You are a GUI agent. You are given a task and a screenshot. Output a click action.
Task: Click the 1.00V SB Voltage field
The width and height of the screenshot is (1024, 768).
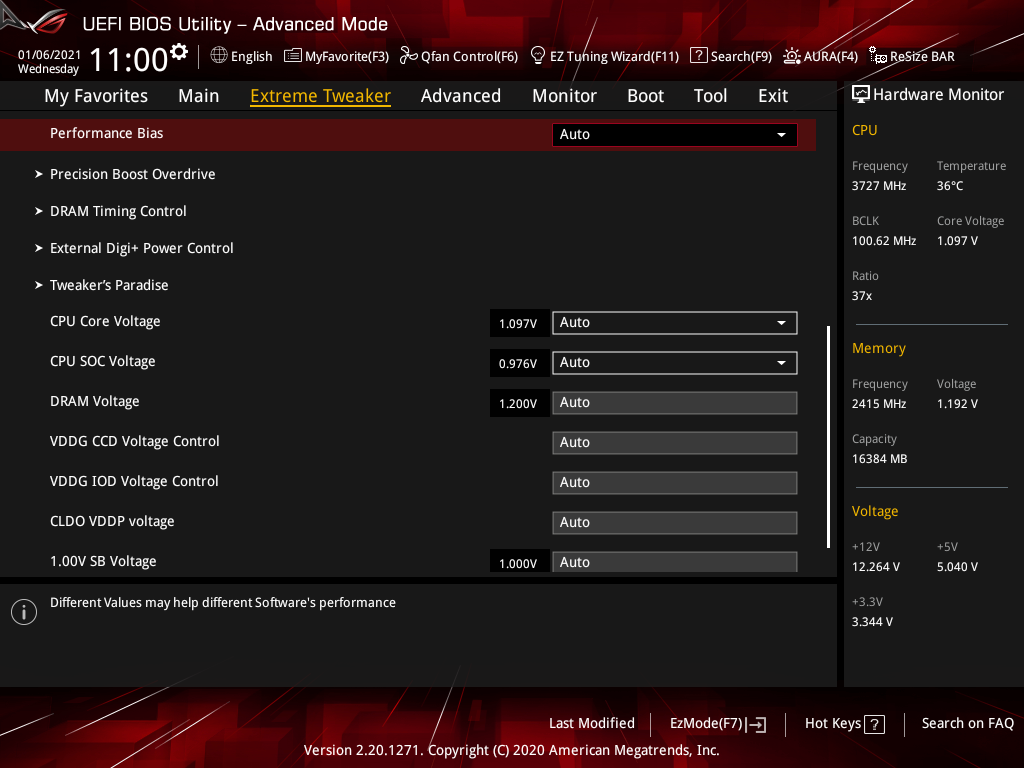[675, 562]
